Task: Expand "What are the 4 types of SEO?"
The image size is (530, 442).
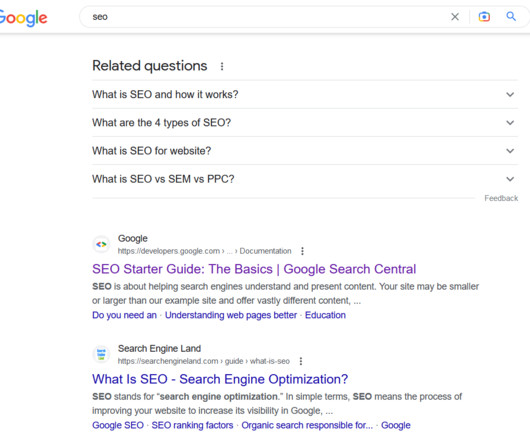Action: (x=305, y=123)
